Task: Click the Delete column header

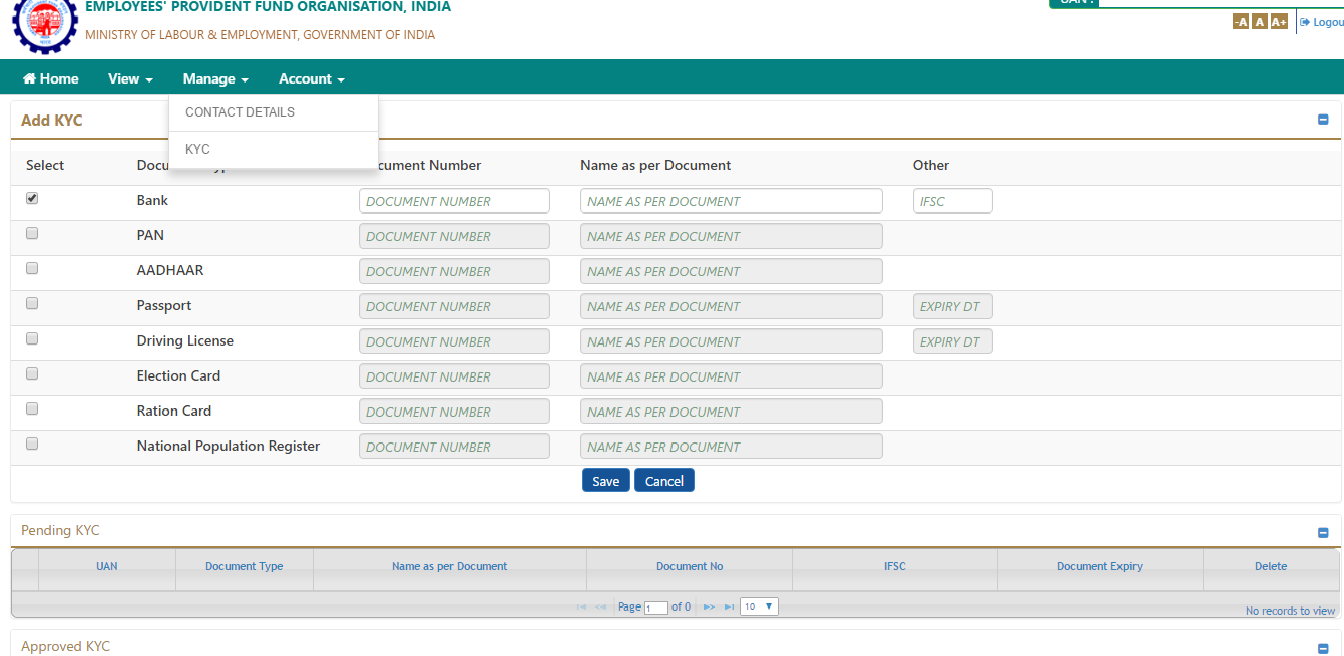Action: pyautogui.click(x=1271, y=566)
